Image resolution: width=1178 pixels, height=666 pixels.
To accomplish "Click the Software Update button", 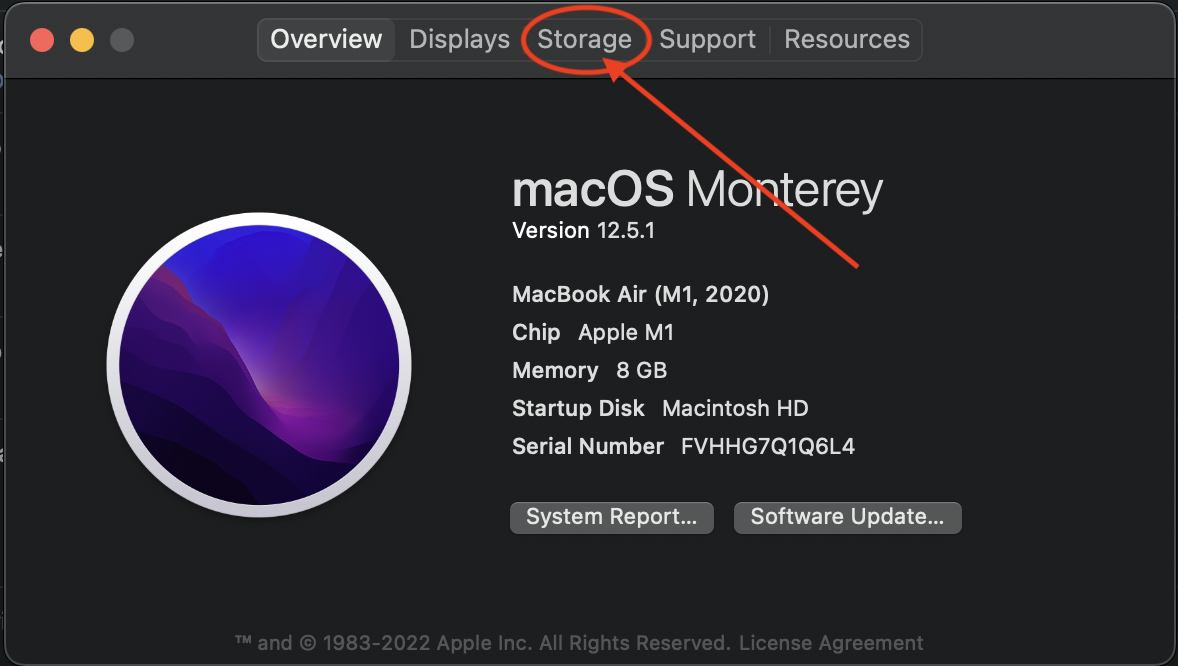I will [x=847, y=517].
